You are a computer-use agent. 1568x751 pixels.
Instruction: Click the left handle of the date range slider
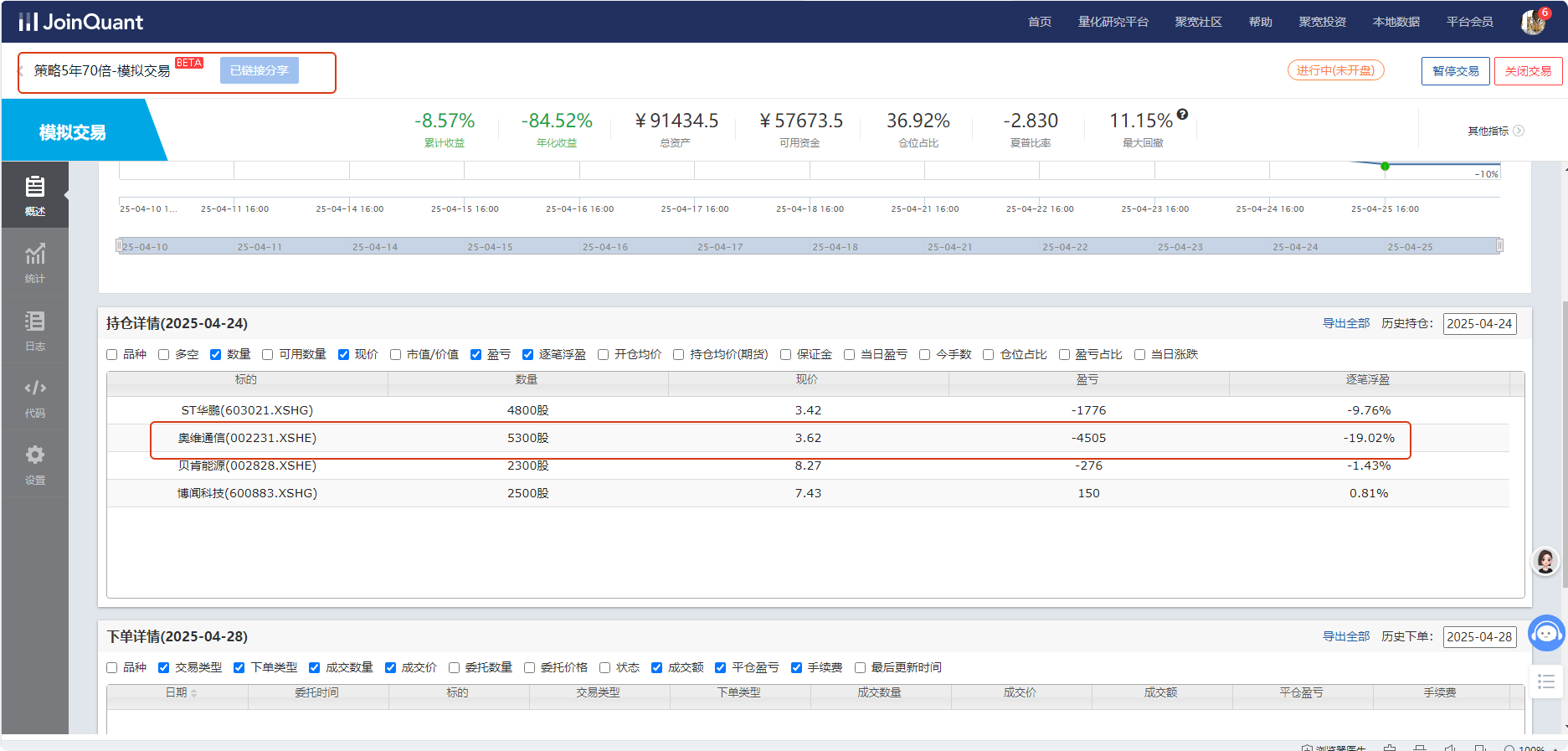click(x=119, y=245)
